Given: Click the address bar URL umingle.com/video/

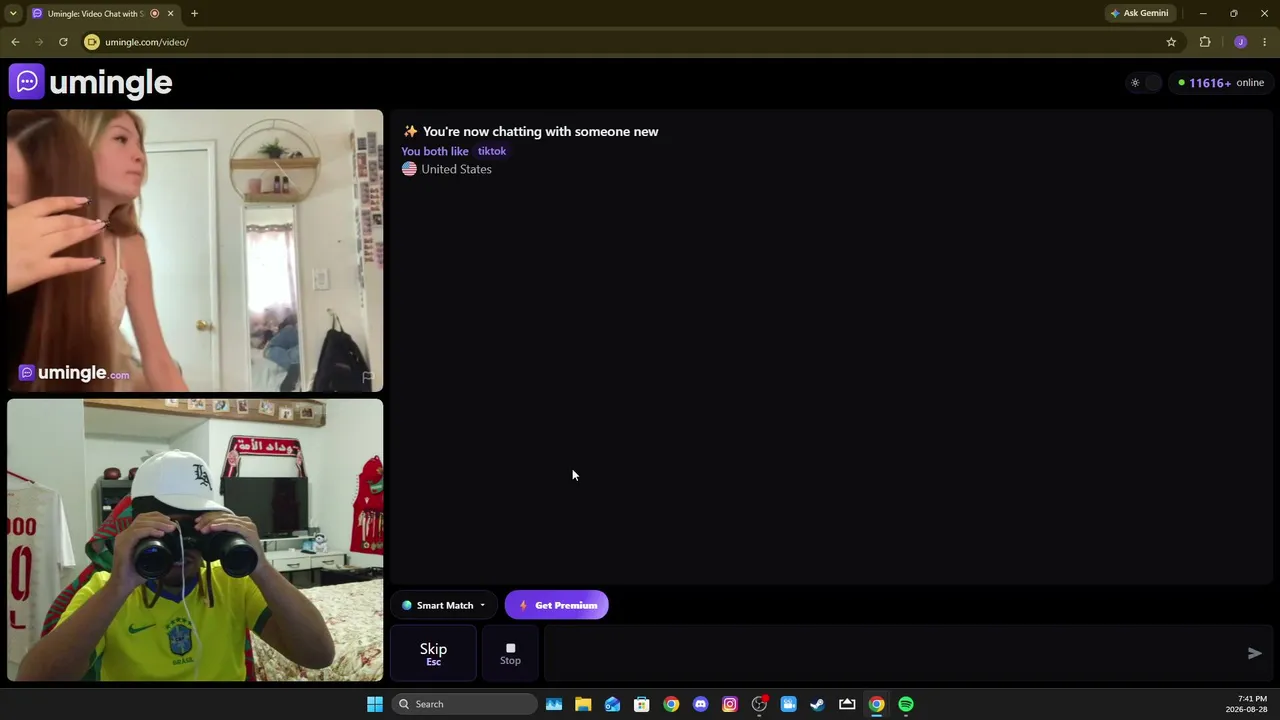Looking at the screenshot, I should pos(147,42).
